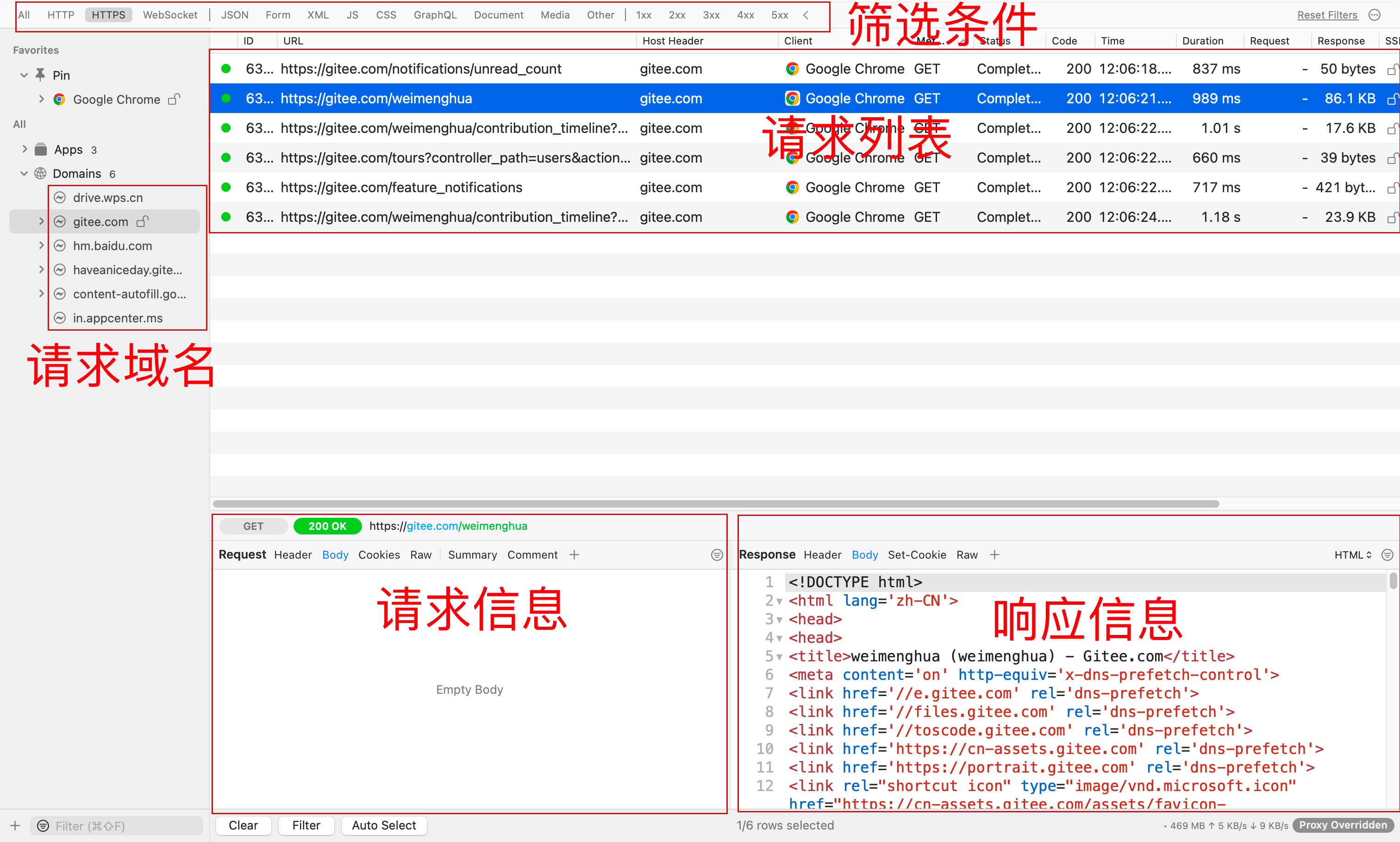Click the lock icon next to gitee.com
Viewport: 1400px width, 842px height.
(142, 221)
